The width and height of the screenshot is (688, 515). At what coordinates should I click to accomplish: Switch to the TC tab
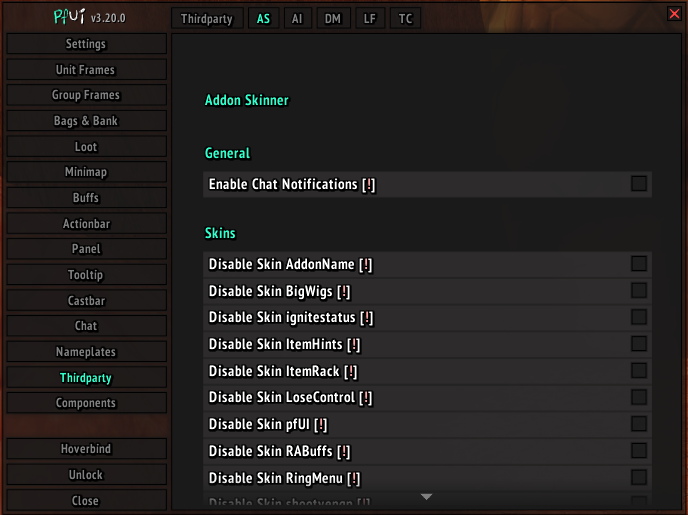(x=405, y=18)
